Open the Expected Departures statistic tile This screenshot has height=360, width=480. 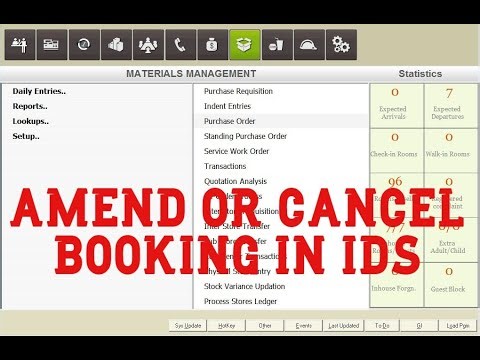451,106
